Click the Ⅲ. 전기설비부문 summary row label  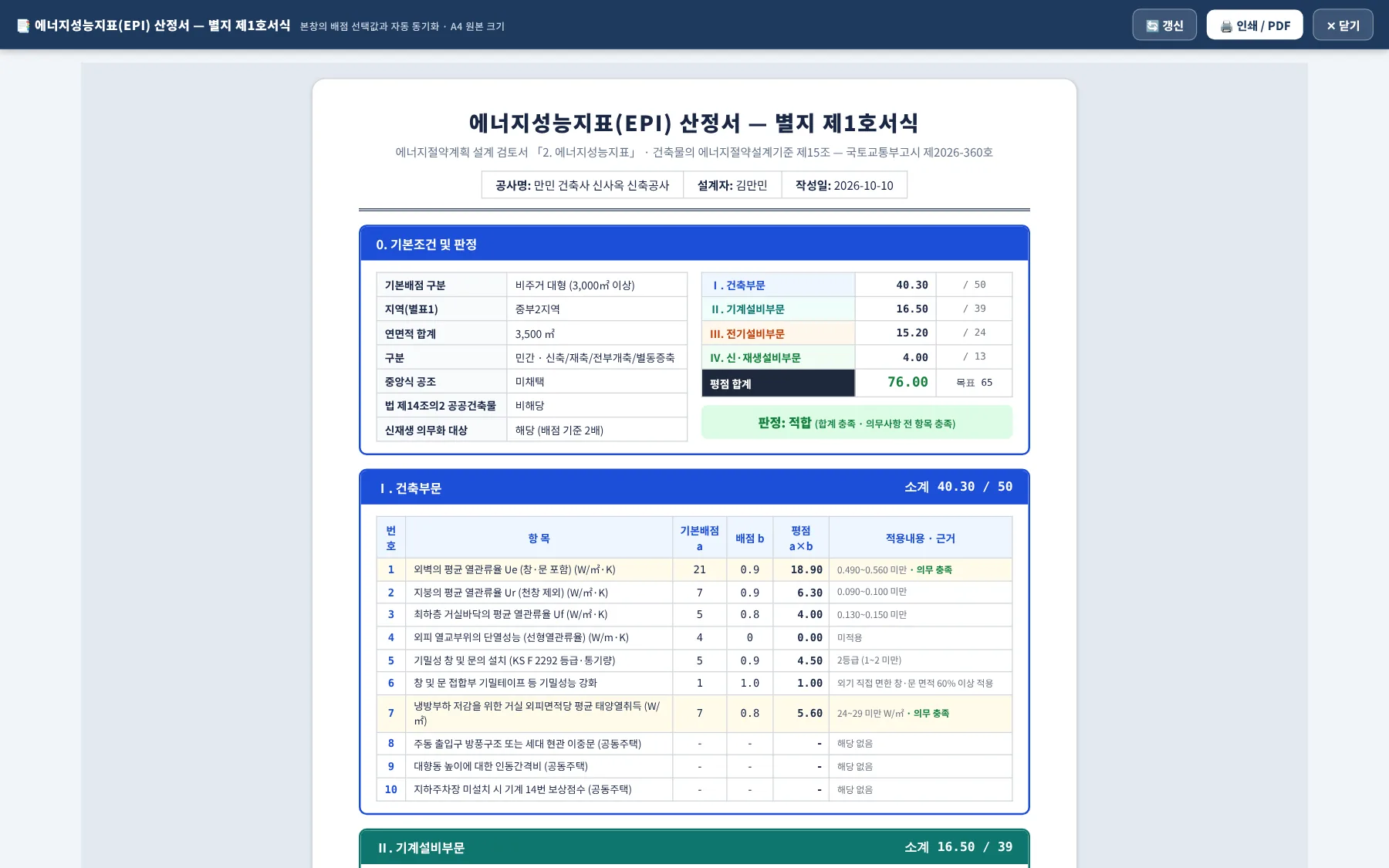tap(778, 333)
